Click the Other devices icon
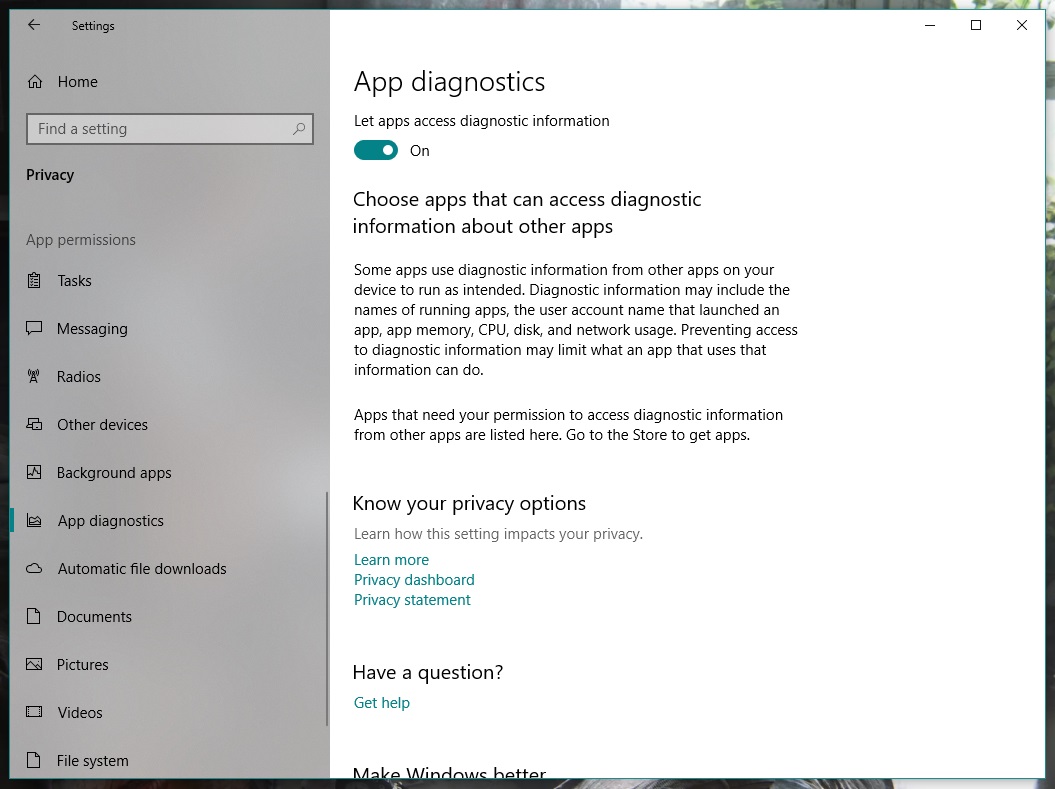1055x789 pixels. (x=35, y=425)
